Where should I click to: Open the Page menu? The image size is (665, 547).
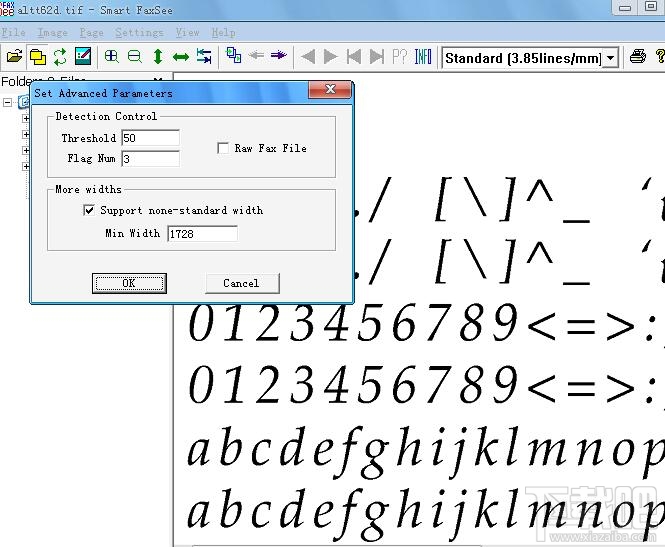(92, 32)
